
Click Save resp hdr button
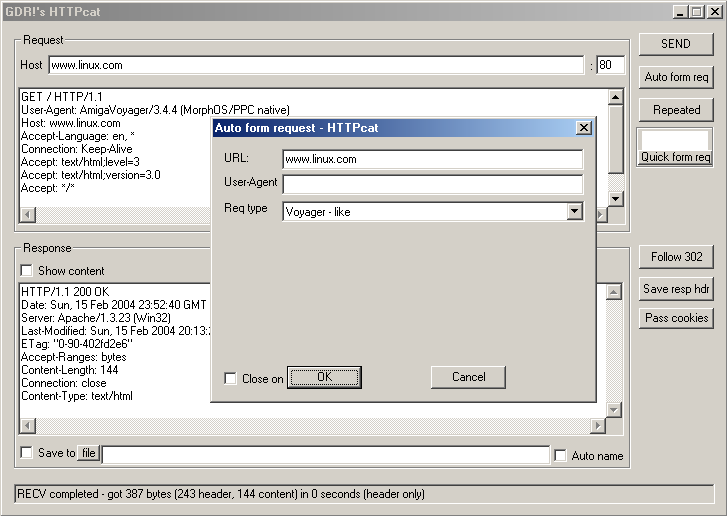pyautogui.click(x=676, y=289)
